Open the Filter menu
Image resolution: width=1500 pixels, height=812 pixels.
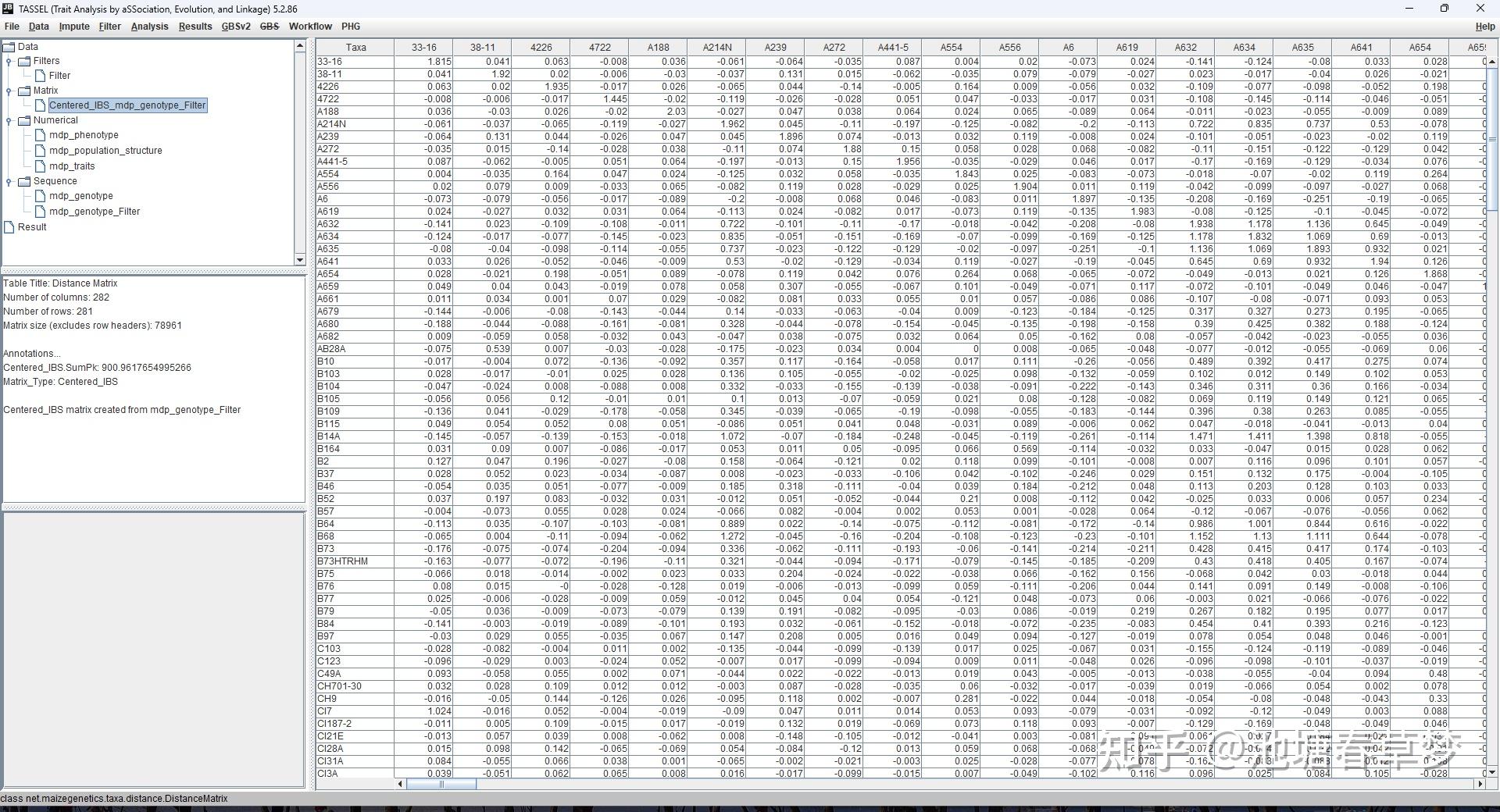click(x=110, y=26)
